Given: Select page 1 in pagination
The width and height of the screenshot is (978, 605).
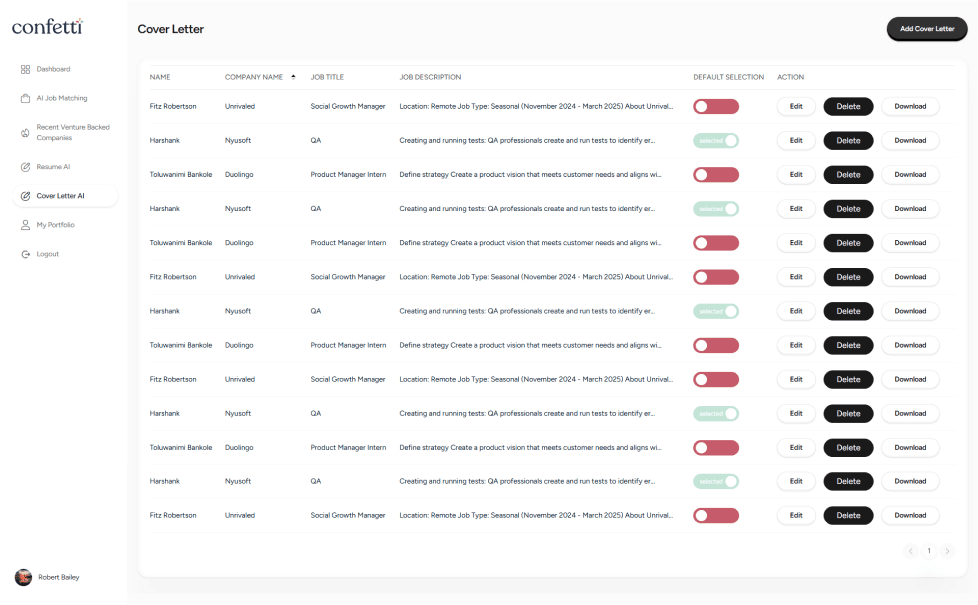Looking at the screenshot, I should tap(929, 551).
